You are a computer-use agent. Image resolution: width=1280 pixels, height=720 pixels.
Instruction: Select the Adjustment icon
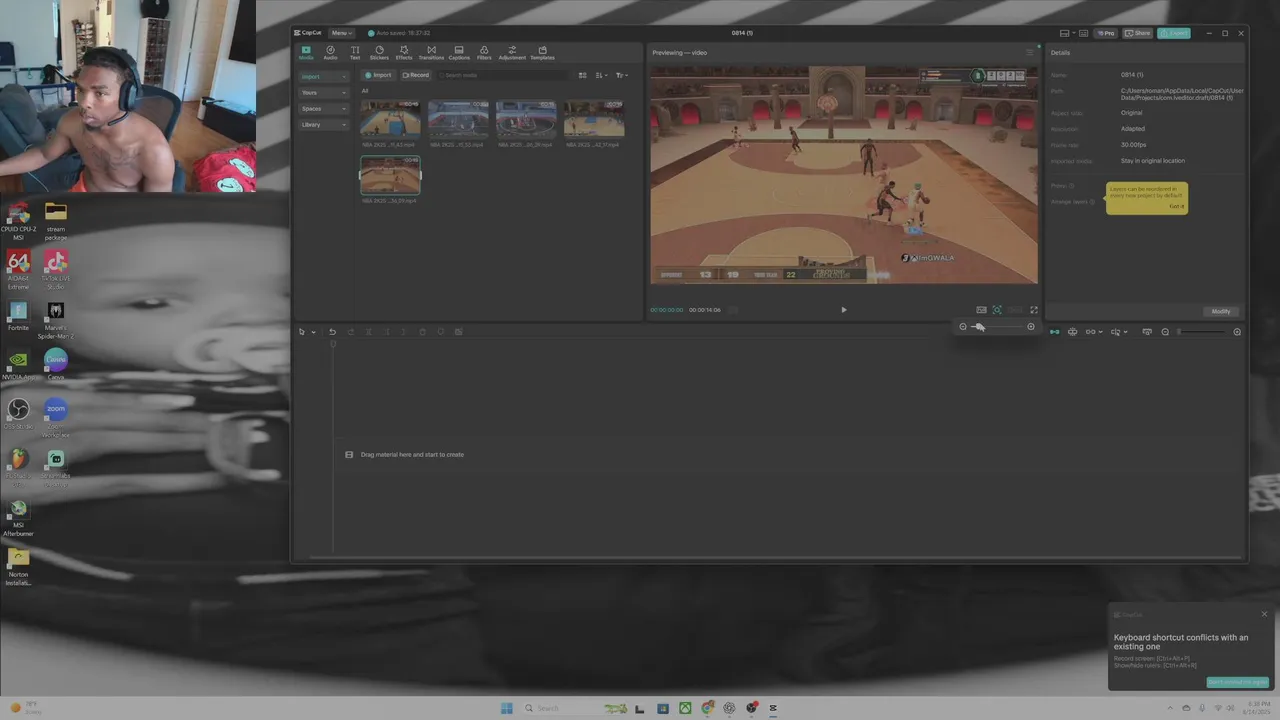point(512,52)
